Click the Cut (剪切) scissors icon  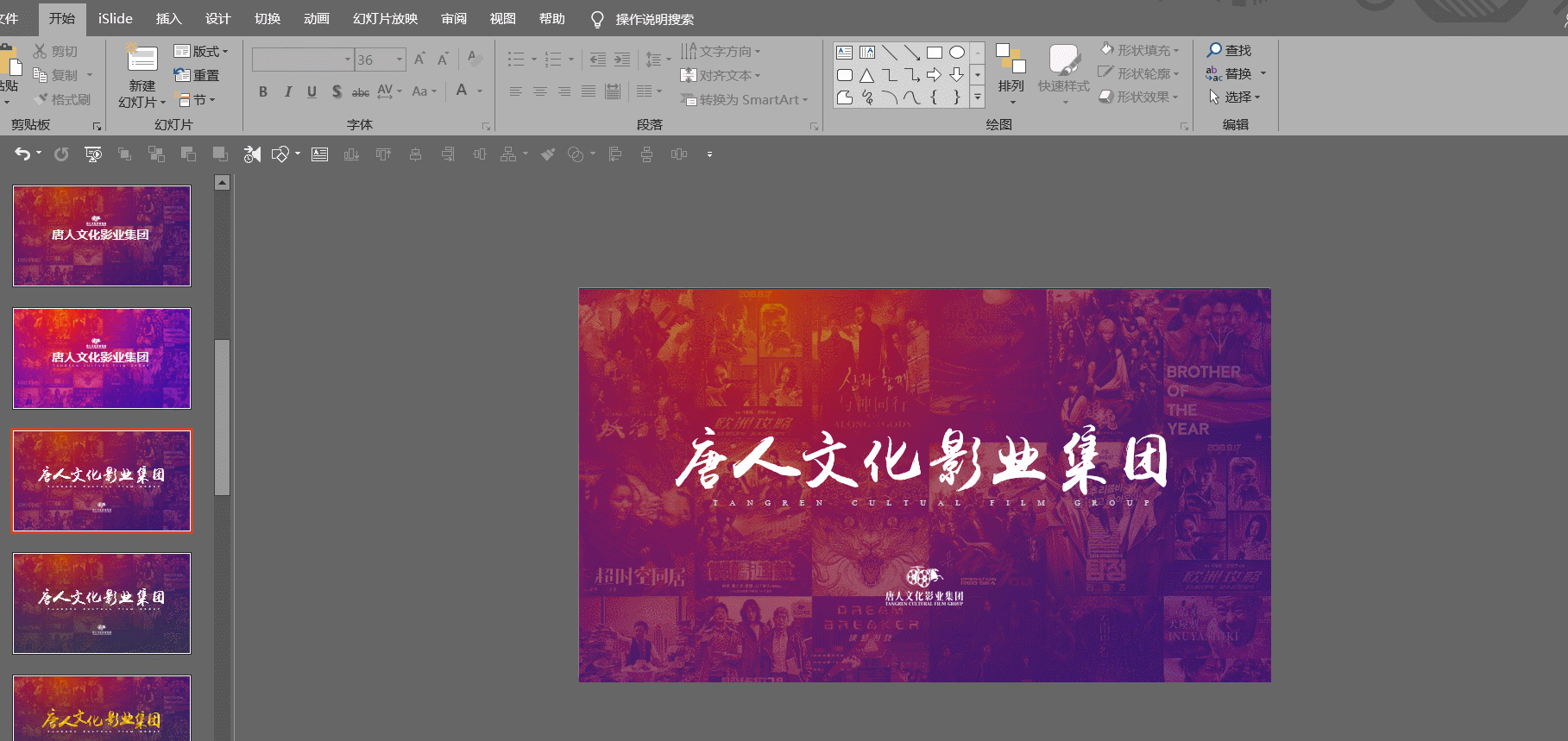40,52
